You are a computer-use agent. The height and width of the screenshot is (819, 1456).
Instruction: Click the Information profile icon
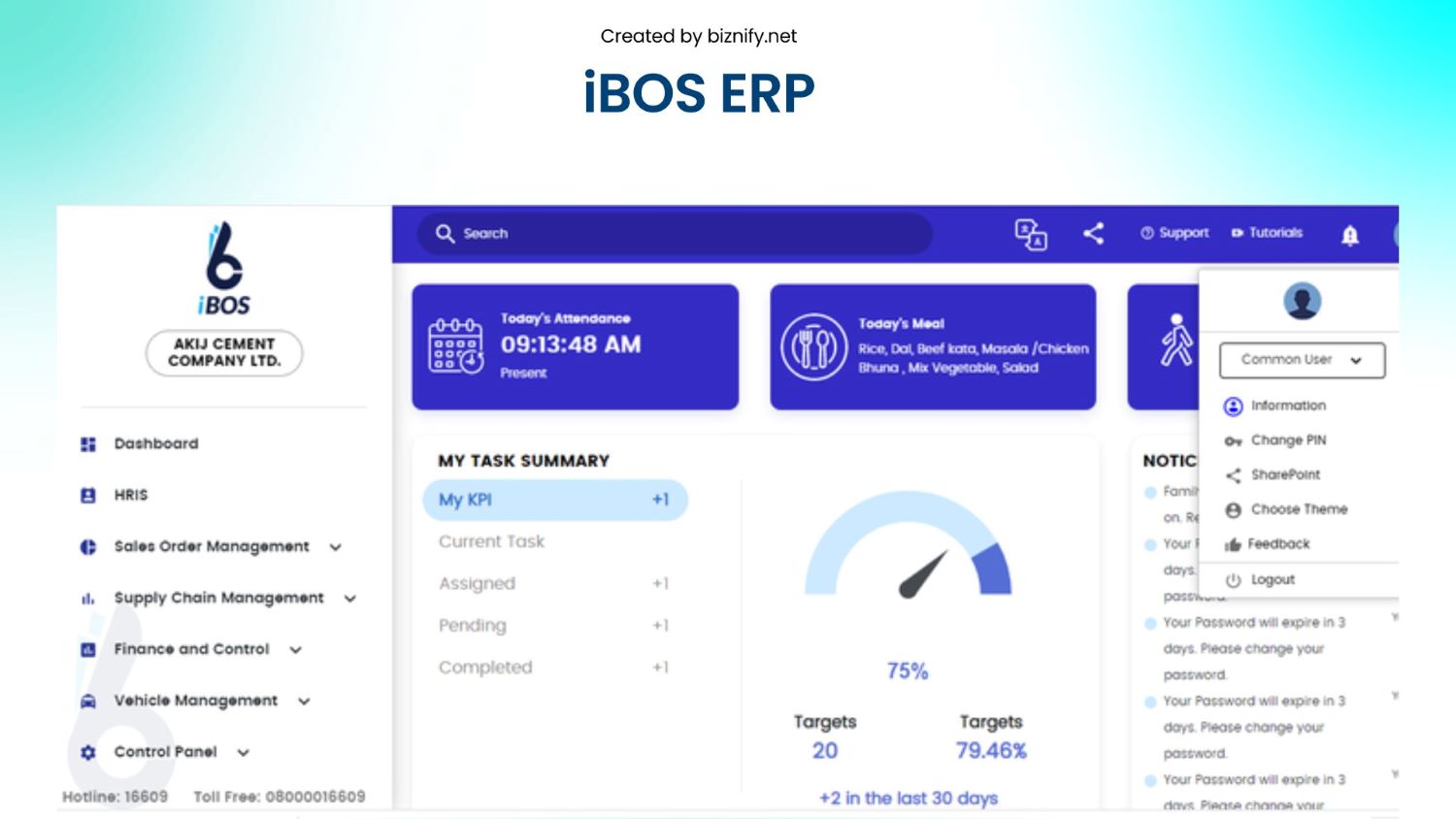[x=1233, y=406]
